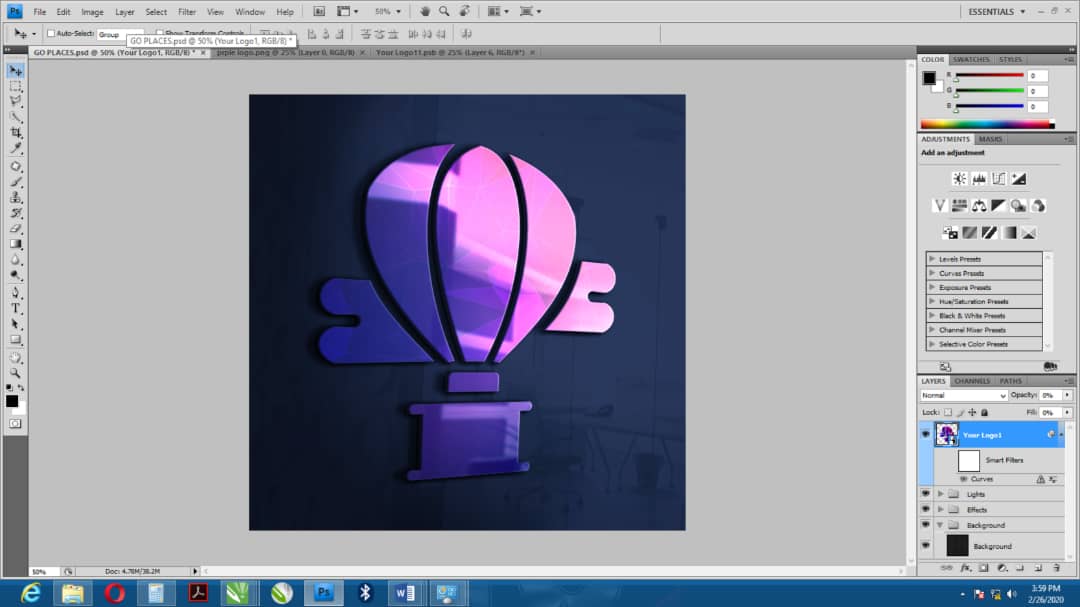Add a Brightness/Contrast adjustment
Image resolution: width=1080 pixels, height=607 pixels.
click(x=959, y=179)
